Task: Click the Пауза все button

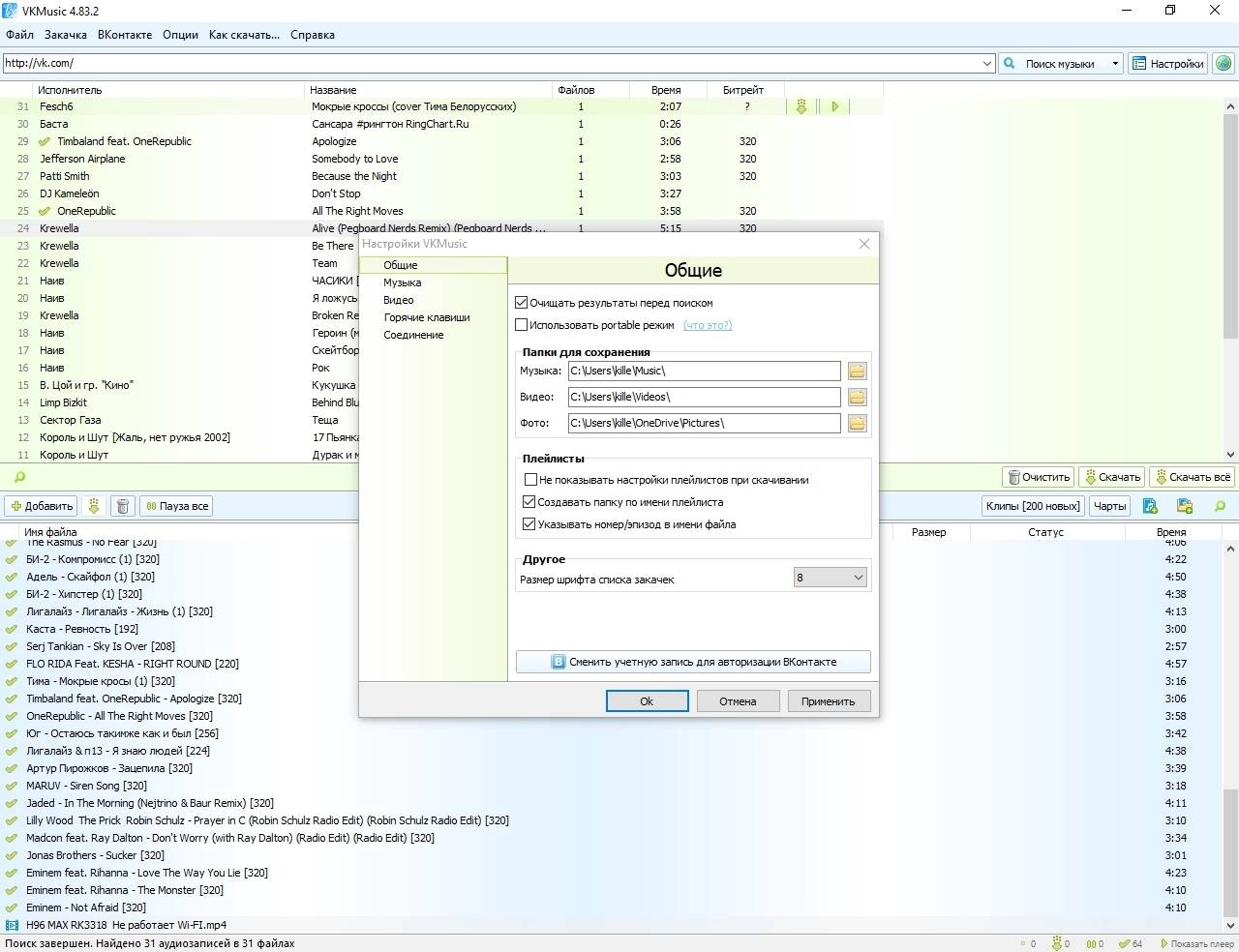Action: [176, 506]
